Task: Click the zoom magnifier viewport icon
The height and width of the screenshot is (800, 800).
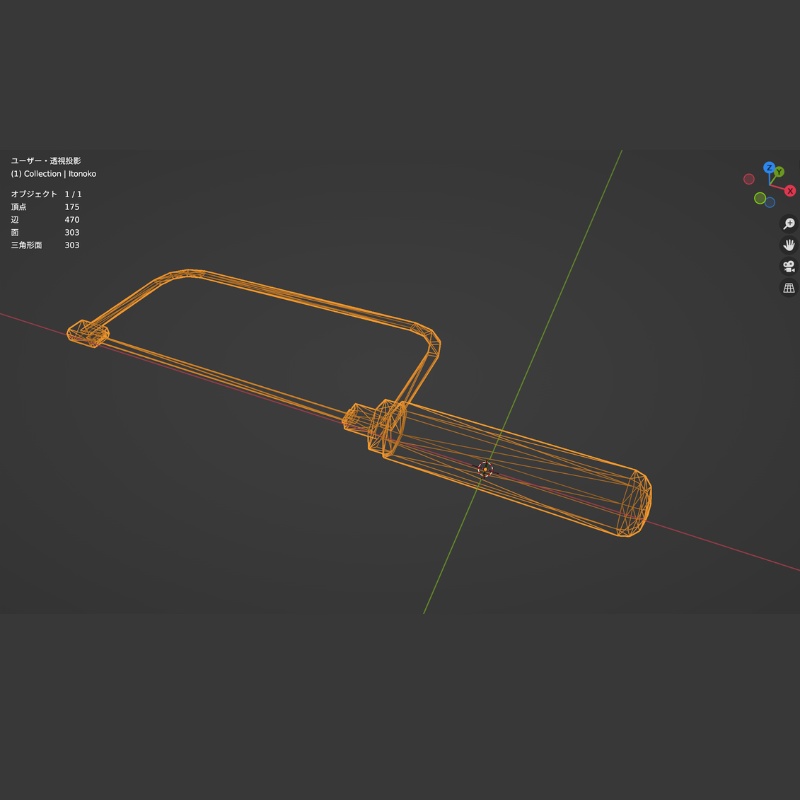Action: tap(789, 223)
